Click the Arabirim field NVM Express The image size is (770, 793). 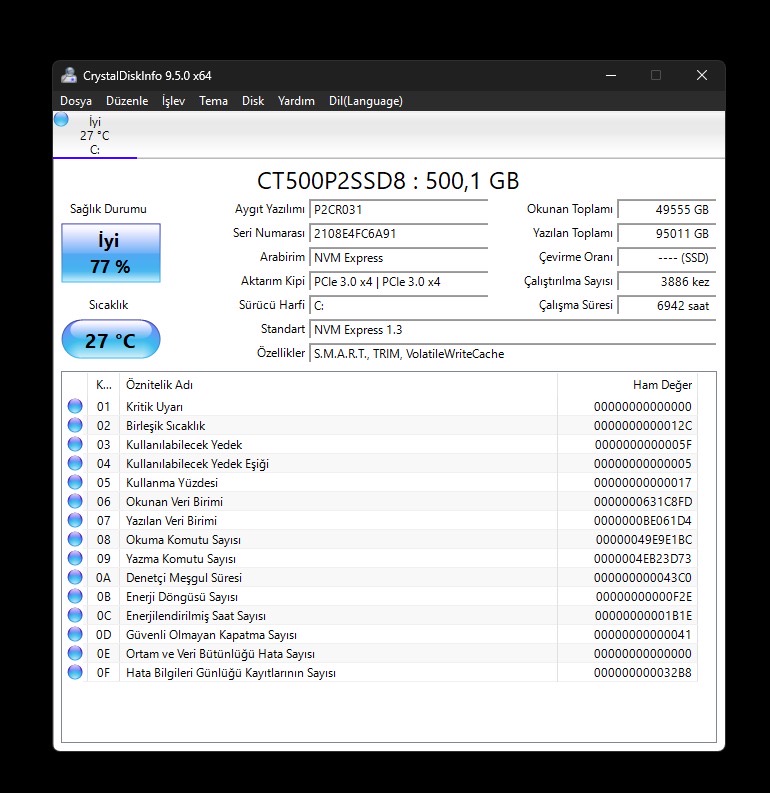click(x=398, y=258)
